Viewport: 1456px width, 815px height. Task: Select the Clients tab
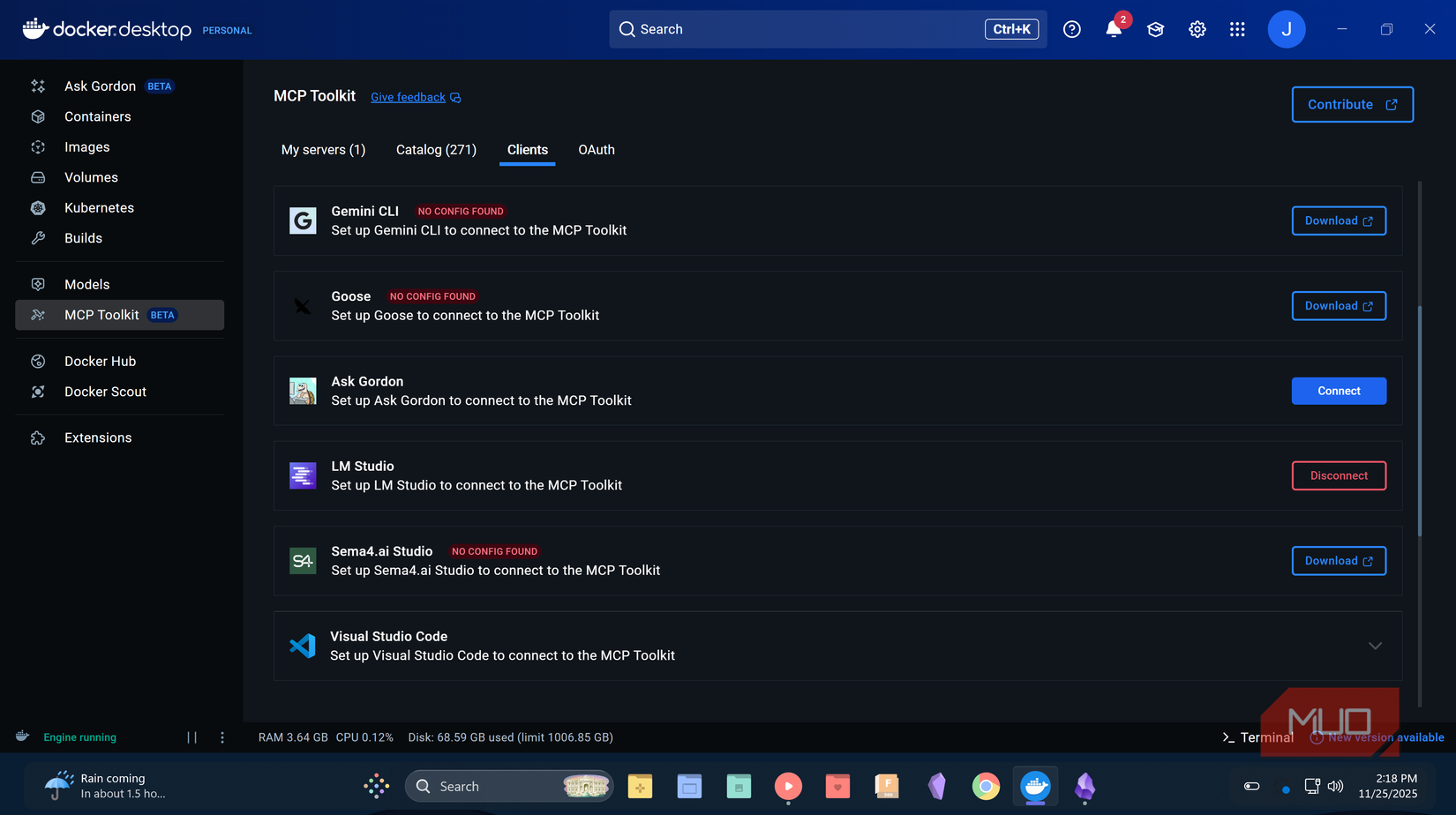[528, 150]
